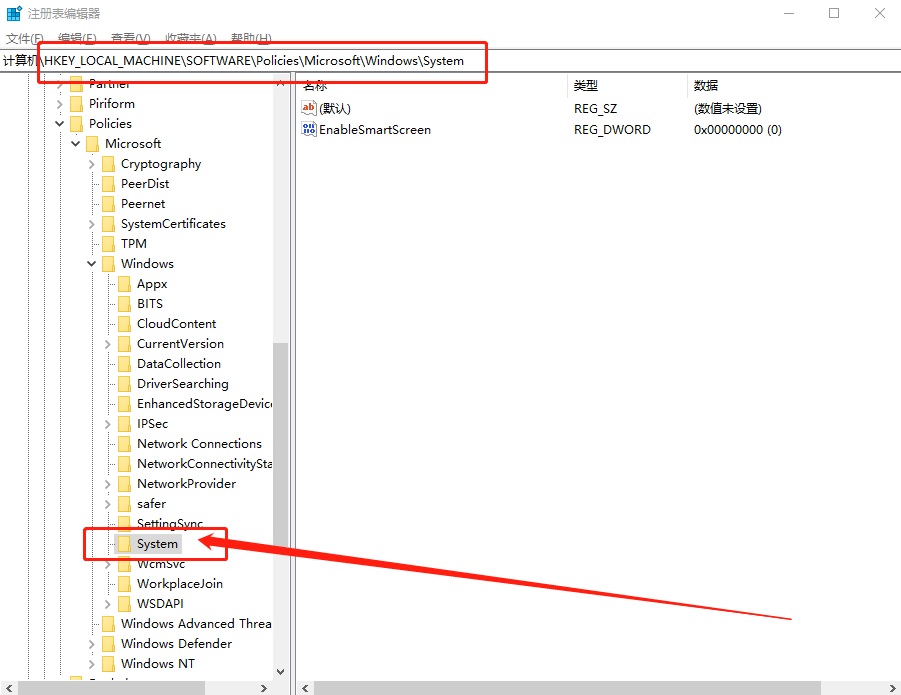Click the REG_SZ type cell
Screen dimensions: 901x695
point(595,109)
